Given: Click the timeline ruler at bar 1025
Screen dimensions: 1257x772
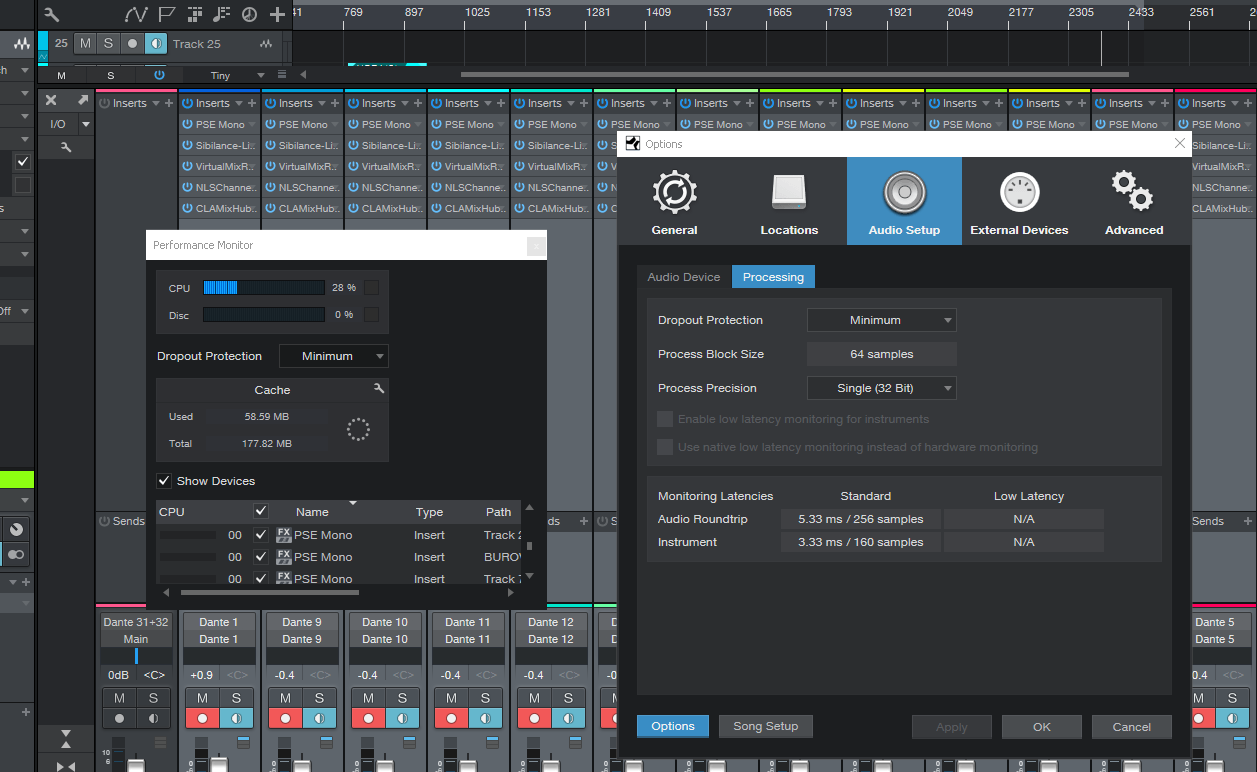Looking at the screenshot, I should point(477,12).
